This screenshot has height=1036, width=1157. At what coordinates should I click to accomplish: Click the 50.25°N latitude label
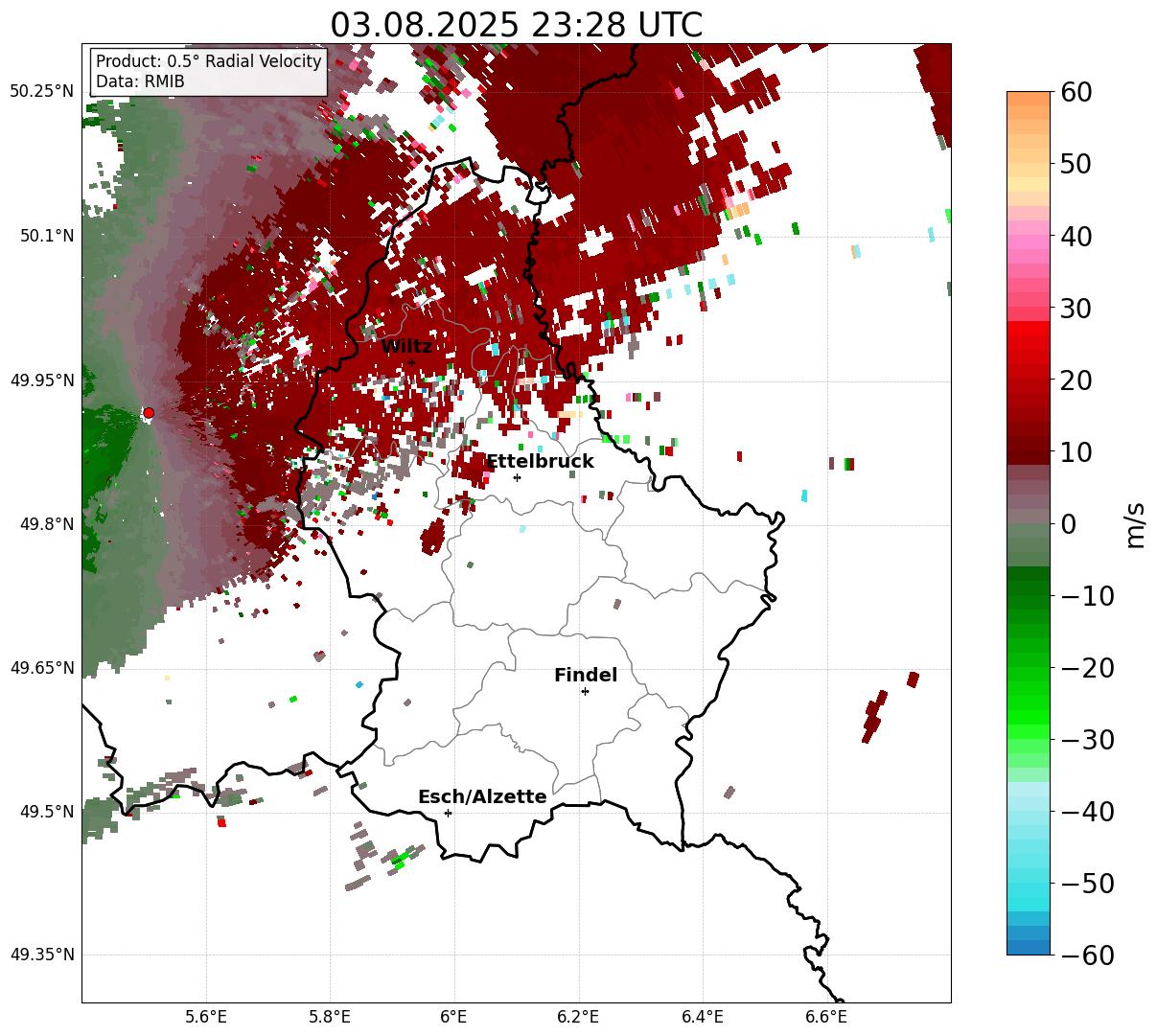(x=41, y=92)
